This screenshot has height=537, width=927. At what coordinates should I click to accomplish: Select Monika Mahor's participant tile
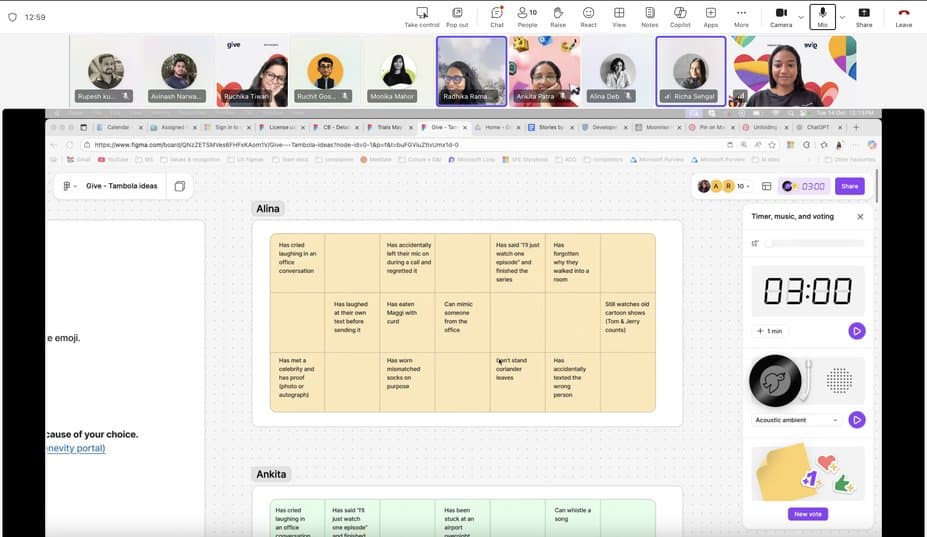pyautogui.click(x=398, y=71)
